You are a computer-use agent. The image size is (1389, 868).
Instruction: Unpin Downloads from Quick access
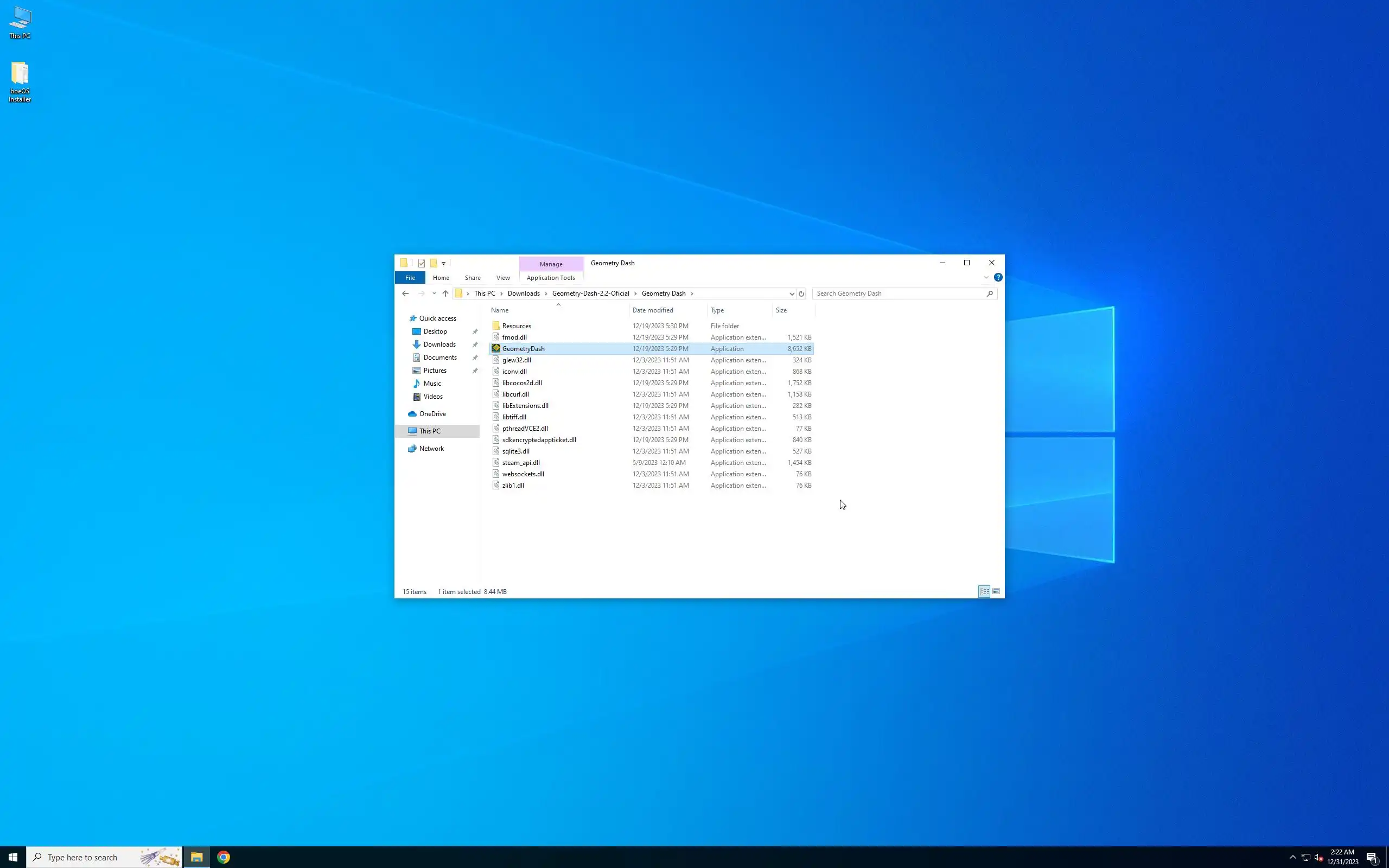(475, 344)
